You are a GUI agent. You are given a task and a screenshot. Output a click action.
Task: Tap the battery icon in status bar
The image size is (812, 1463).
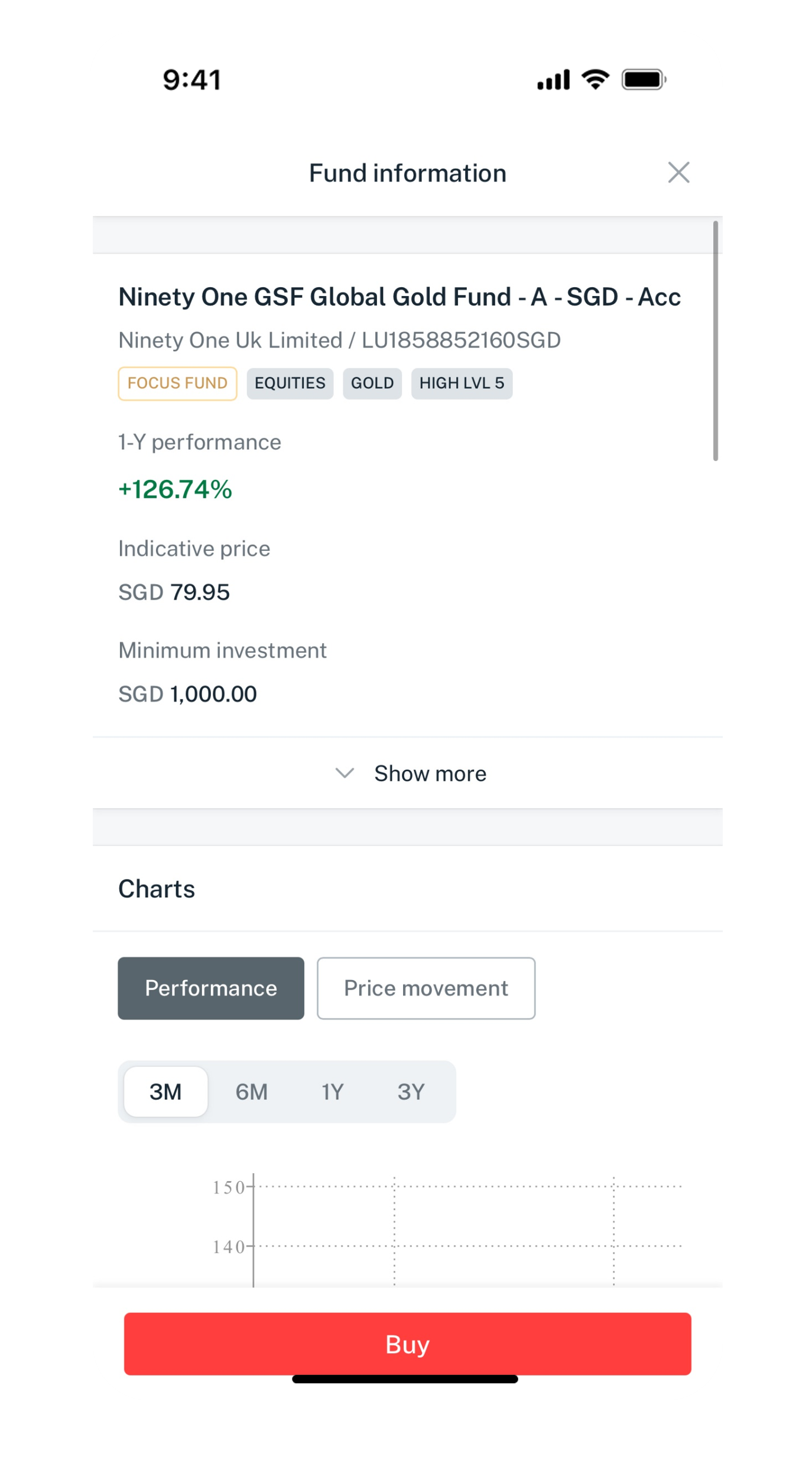click(644, 80)
